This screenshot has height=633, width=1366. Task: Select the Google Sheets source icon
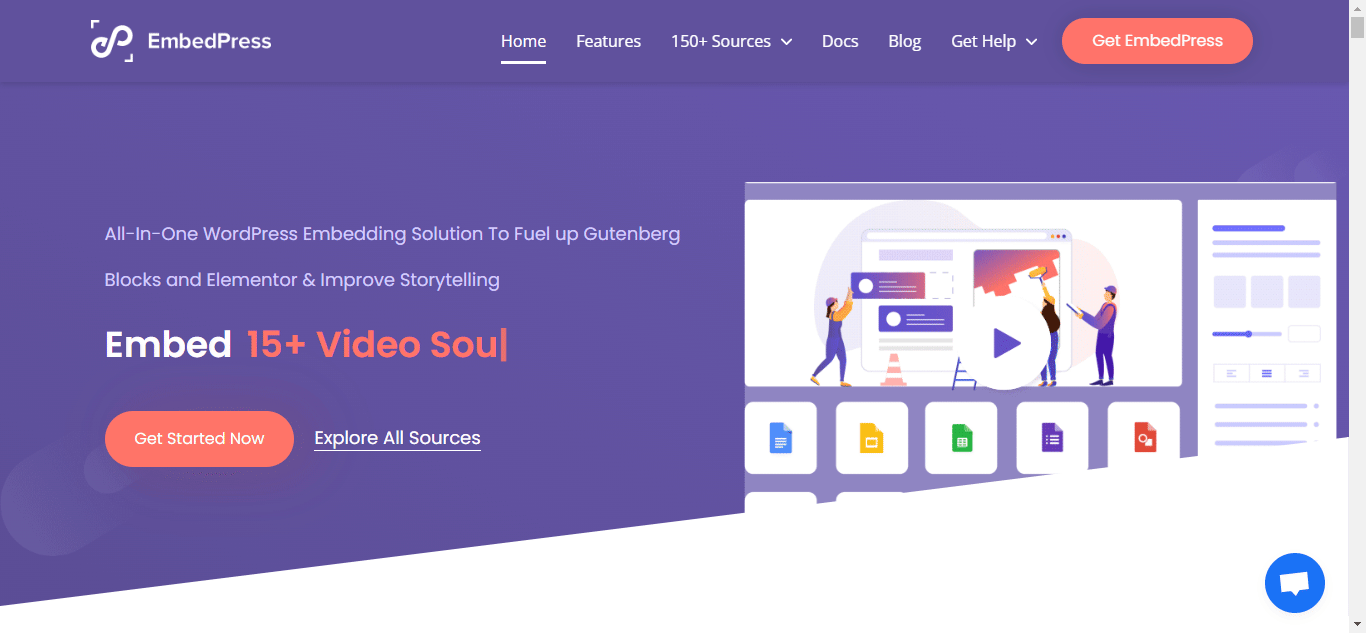(961, 437)
